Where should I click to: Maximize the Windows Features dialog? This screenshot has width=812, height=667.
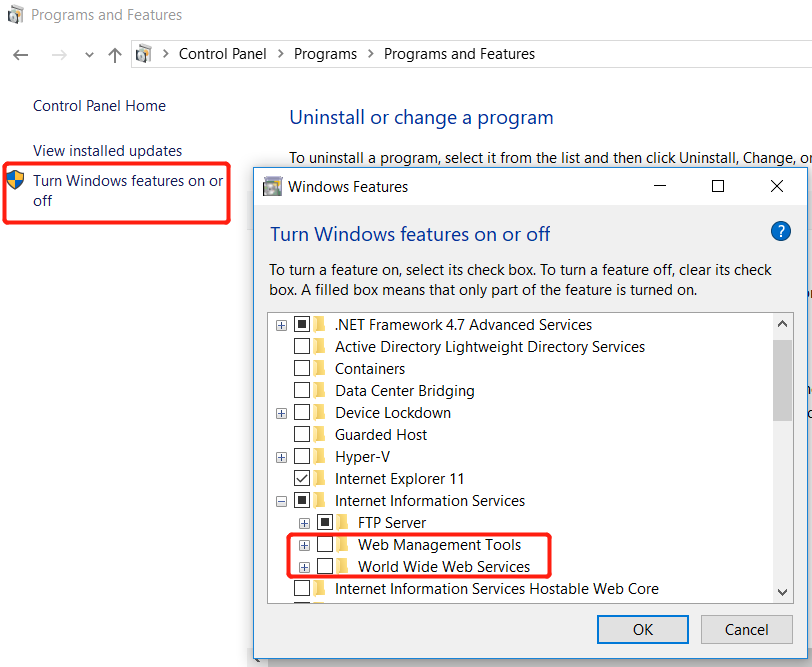coord(718,186)
